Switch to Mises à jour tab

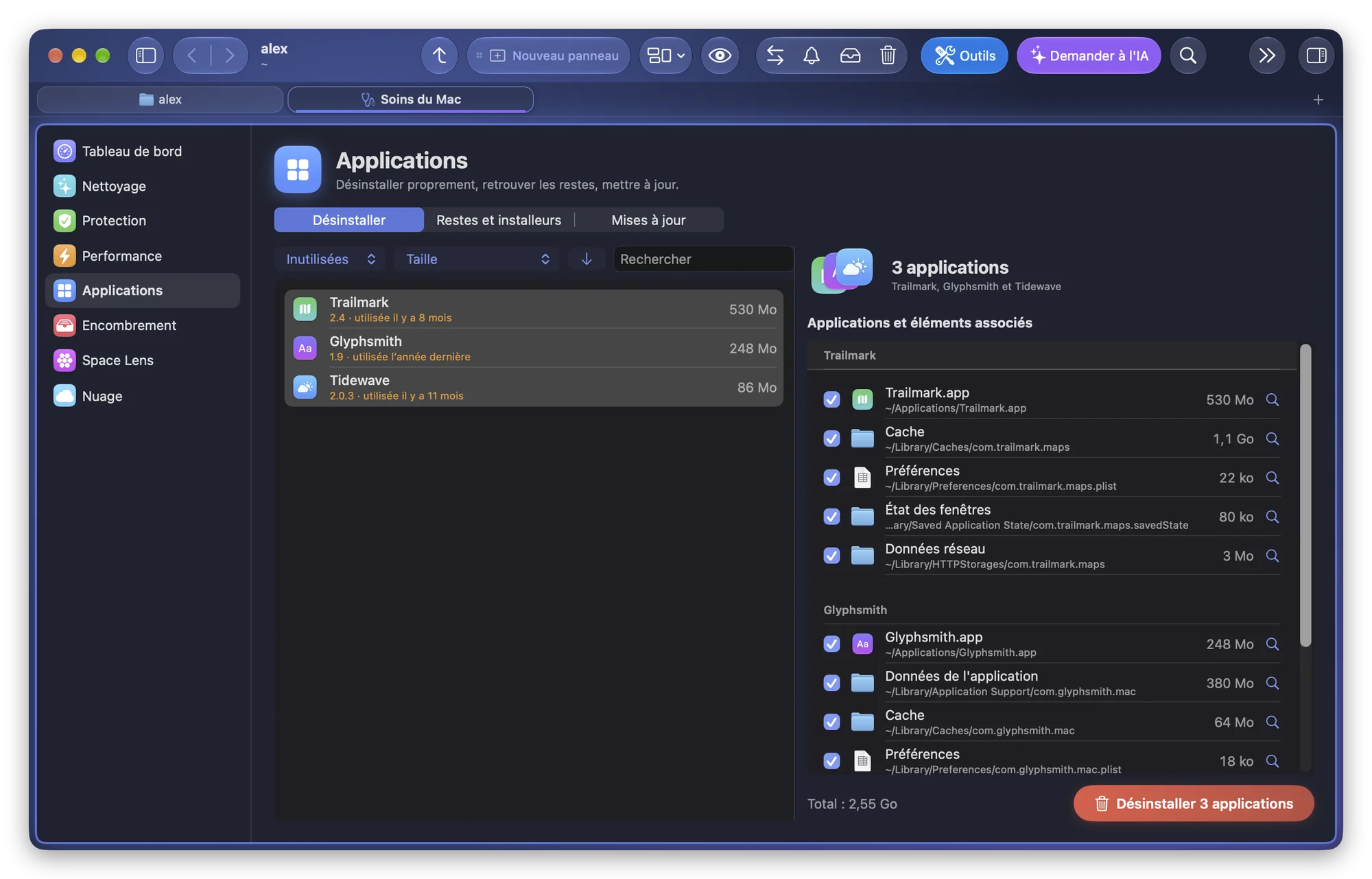648,220
